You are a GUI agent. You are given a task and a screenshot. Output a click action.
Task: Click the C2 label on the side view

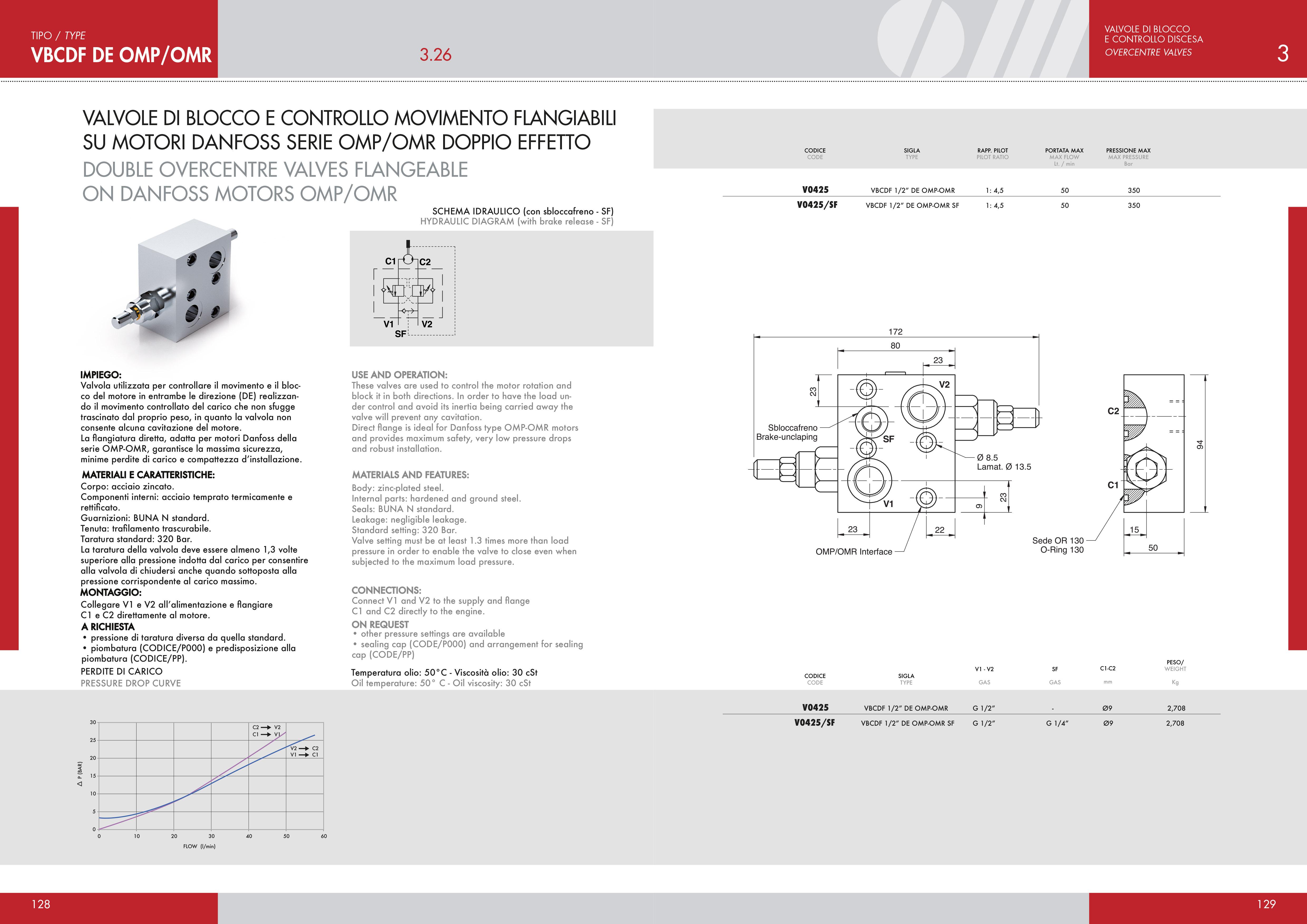1113,411
